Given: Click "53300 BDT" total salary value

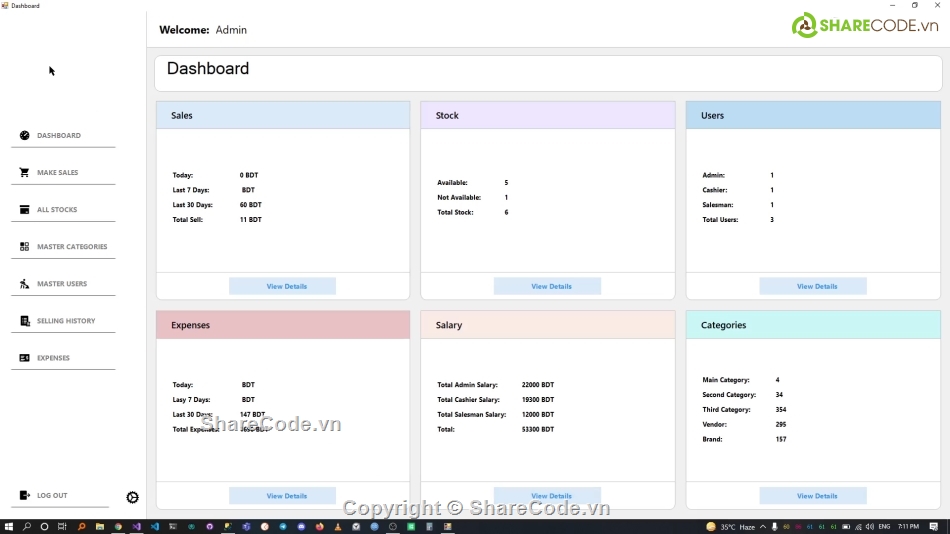Looking at the screenshot, I should (538, 429).
